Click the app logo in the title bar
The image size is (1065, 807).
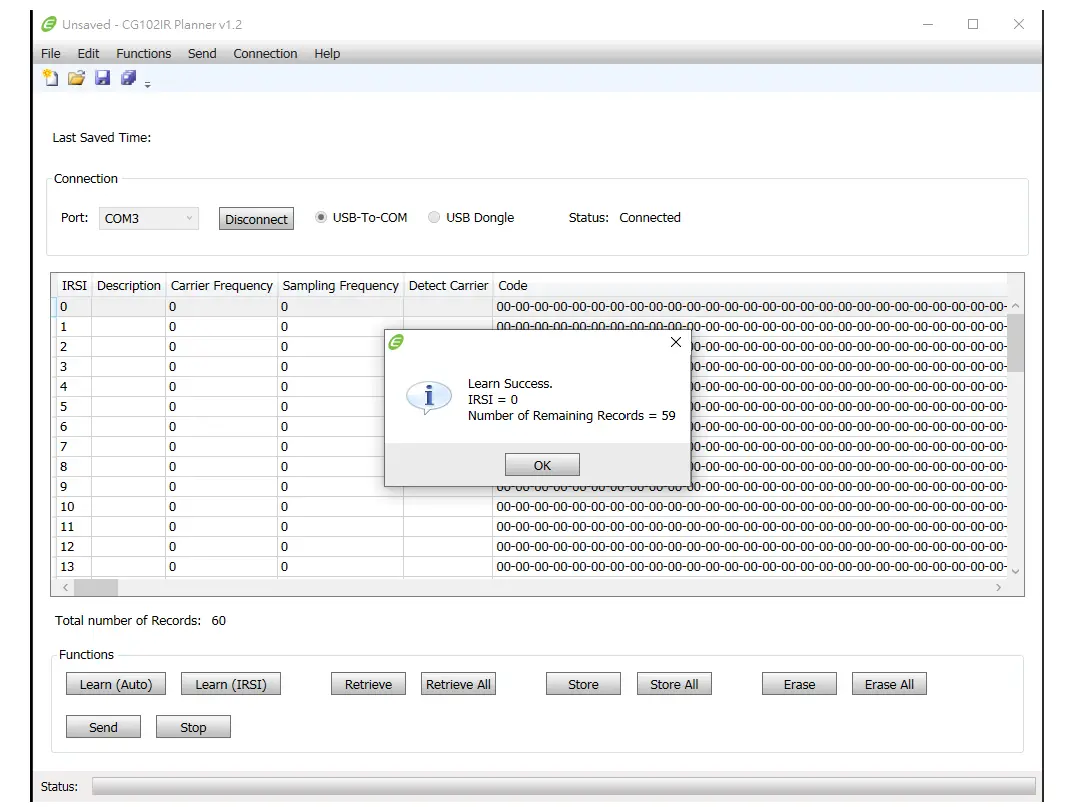49,24
